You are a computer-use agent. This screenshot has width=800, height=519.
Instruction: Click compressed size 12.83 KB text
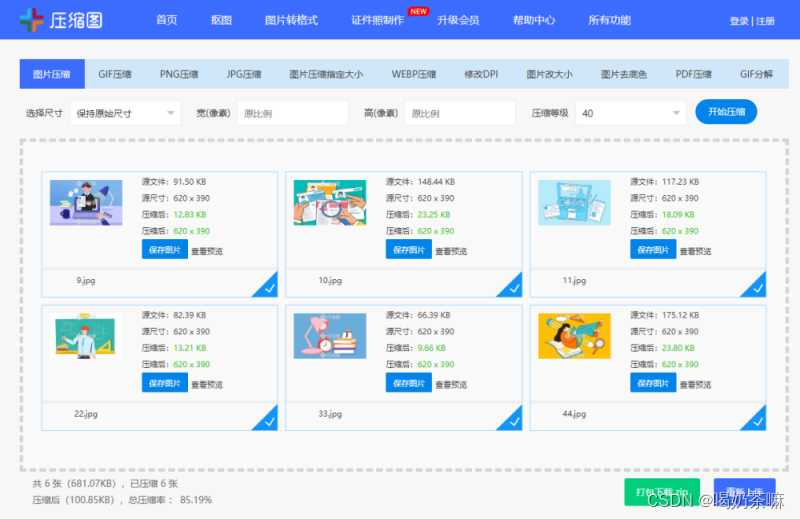pos(190,214)
